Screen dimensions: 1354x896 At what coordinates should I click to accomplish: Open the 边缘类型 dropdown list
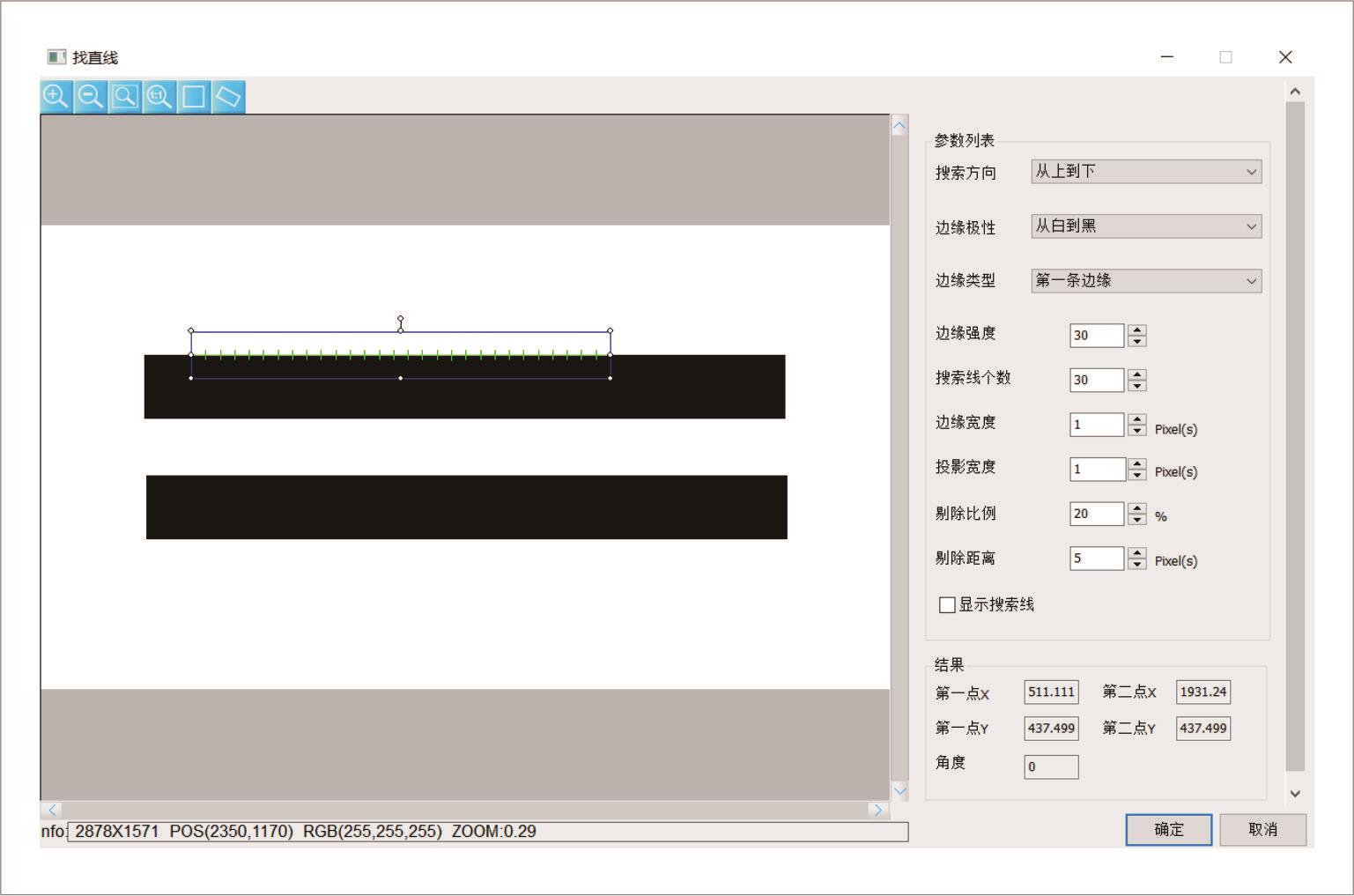1145,281
